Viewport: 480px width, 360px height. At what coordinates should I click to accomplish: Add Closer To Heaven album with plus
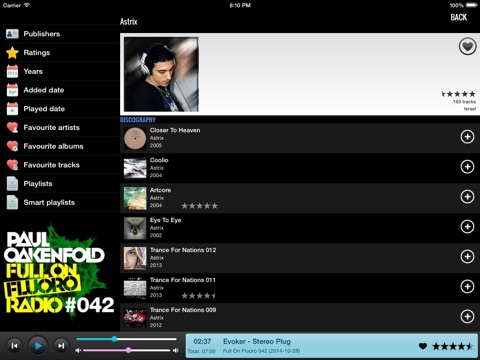point(467,137)
